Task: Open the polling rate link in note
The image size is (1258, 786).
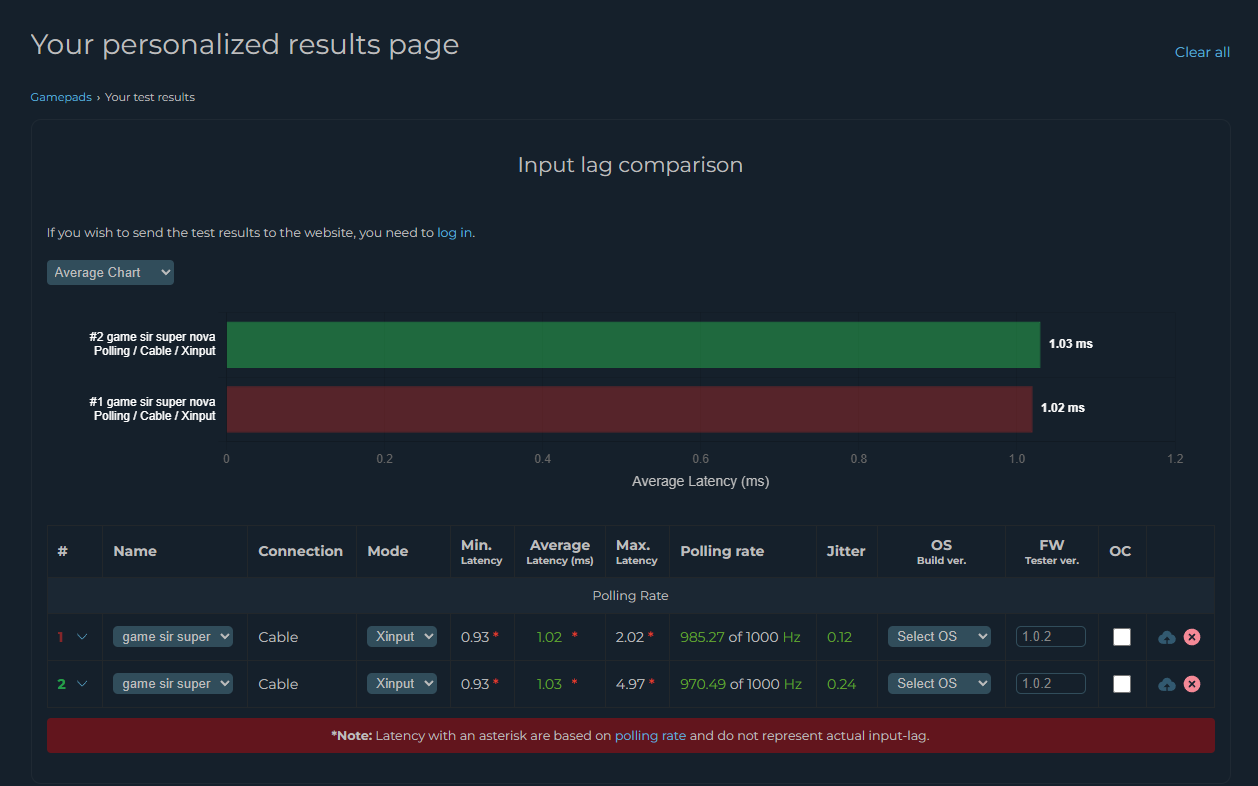Action: click(650, 735)
